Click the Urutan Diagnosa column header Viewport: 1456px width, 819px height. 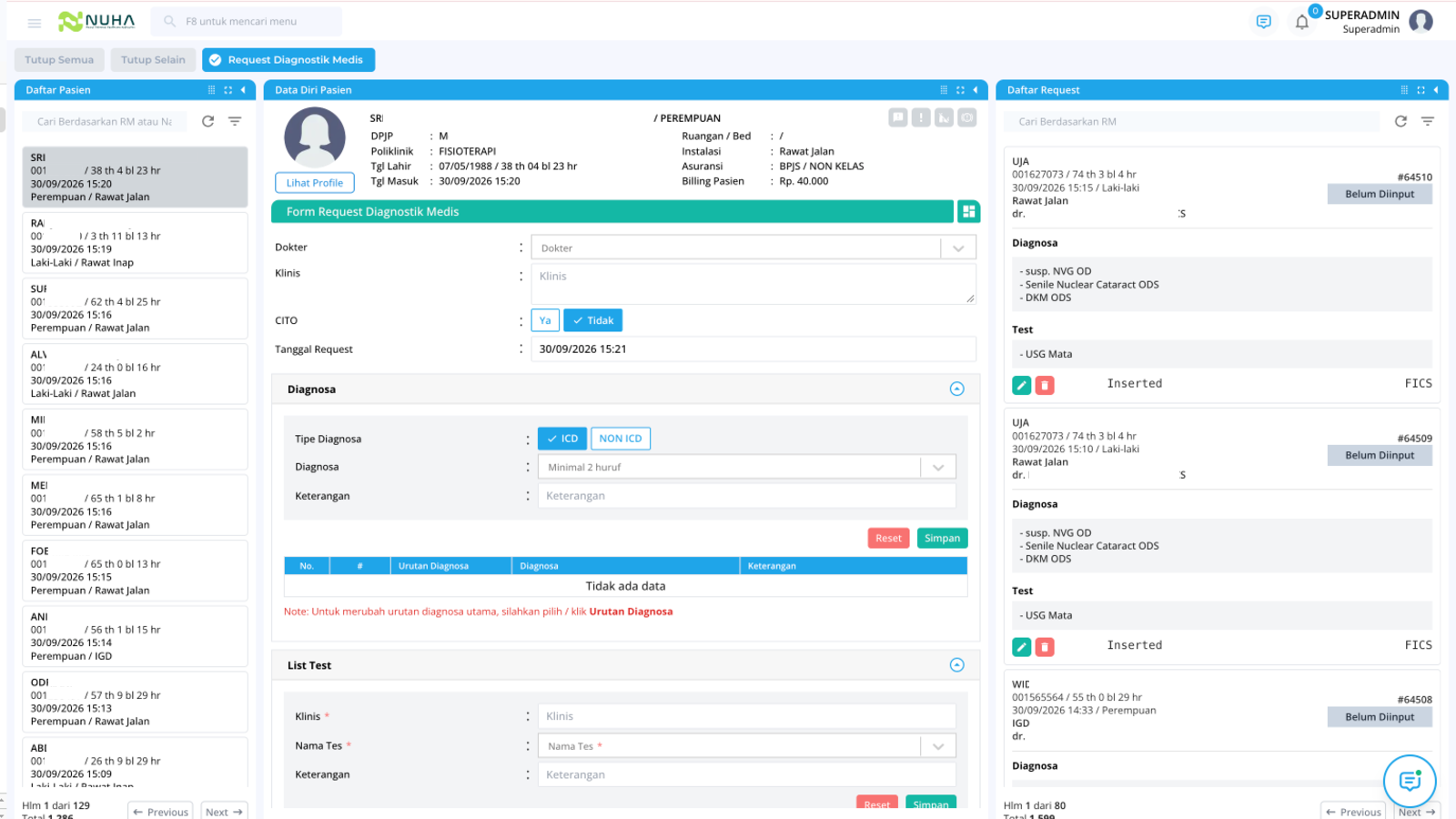pyautogui.click(x=450, y=566)
